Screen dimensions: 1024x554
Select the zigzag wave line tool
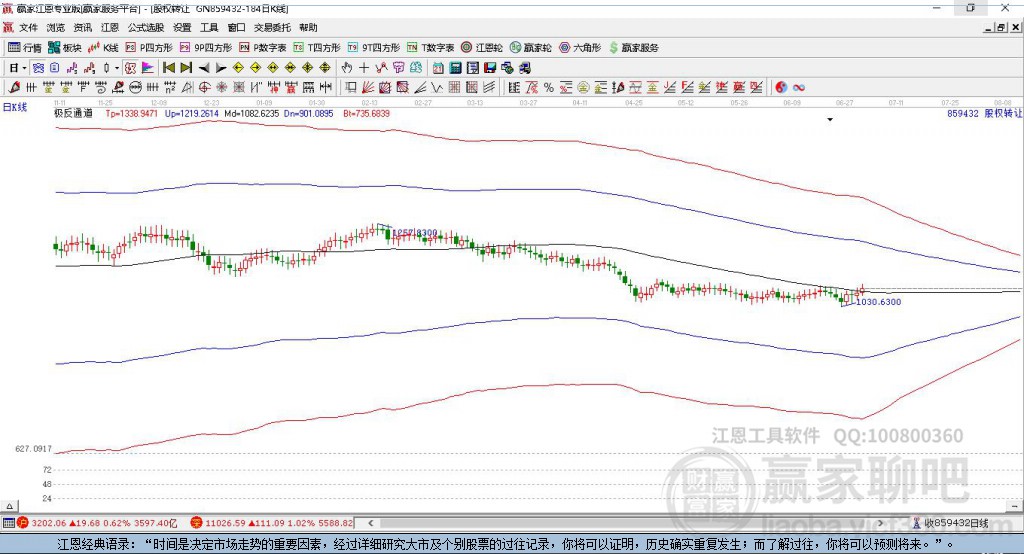(x=436, y=88)
